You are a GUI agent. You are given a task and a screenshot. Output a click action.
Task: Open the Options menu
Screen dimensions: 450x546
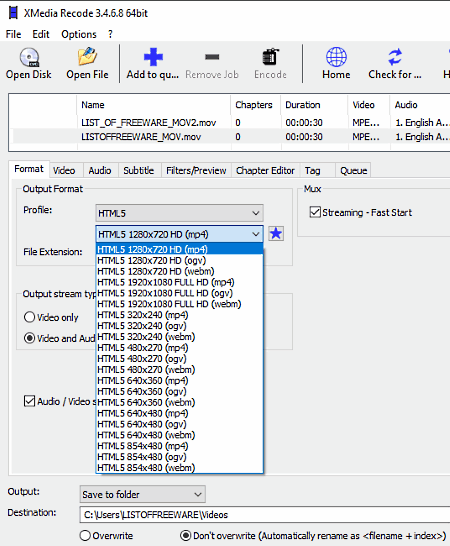pyautogui.click(x=79, y=34)
